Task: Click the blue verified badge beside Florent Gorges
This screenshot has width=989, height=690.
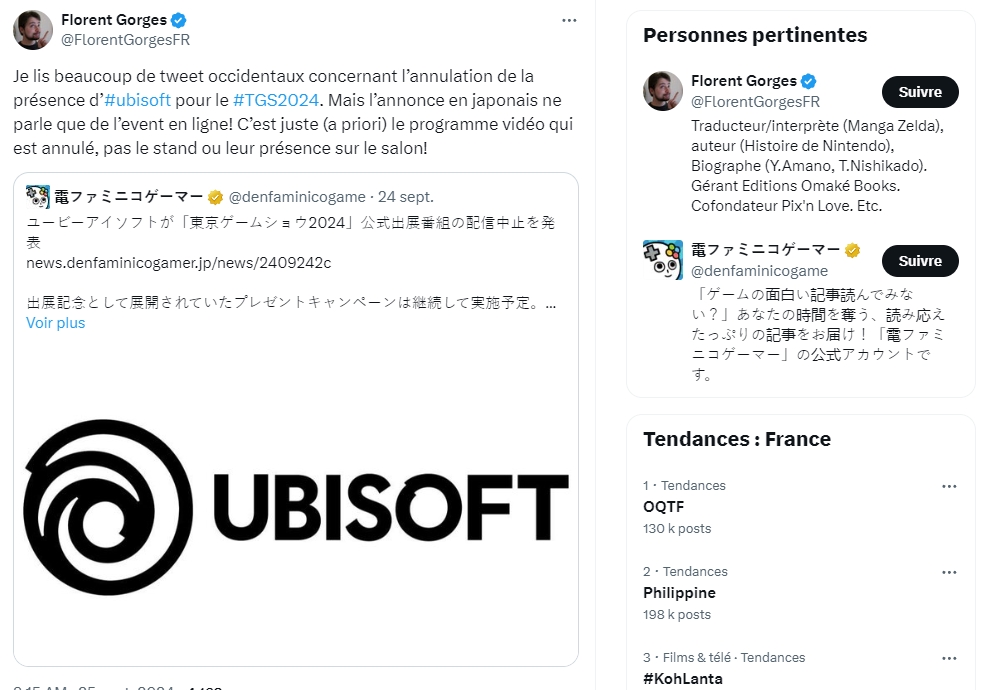Action: pyautogui.click(x=178, y=21)
